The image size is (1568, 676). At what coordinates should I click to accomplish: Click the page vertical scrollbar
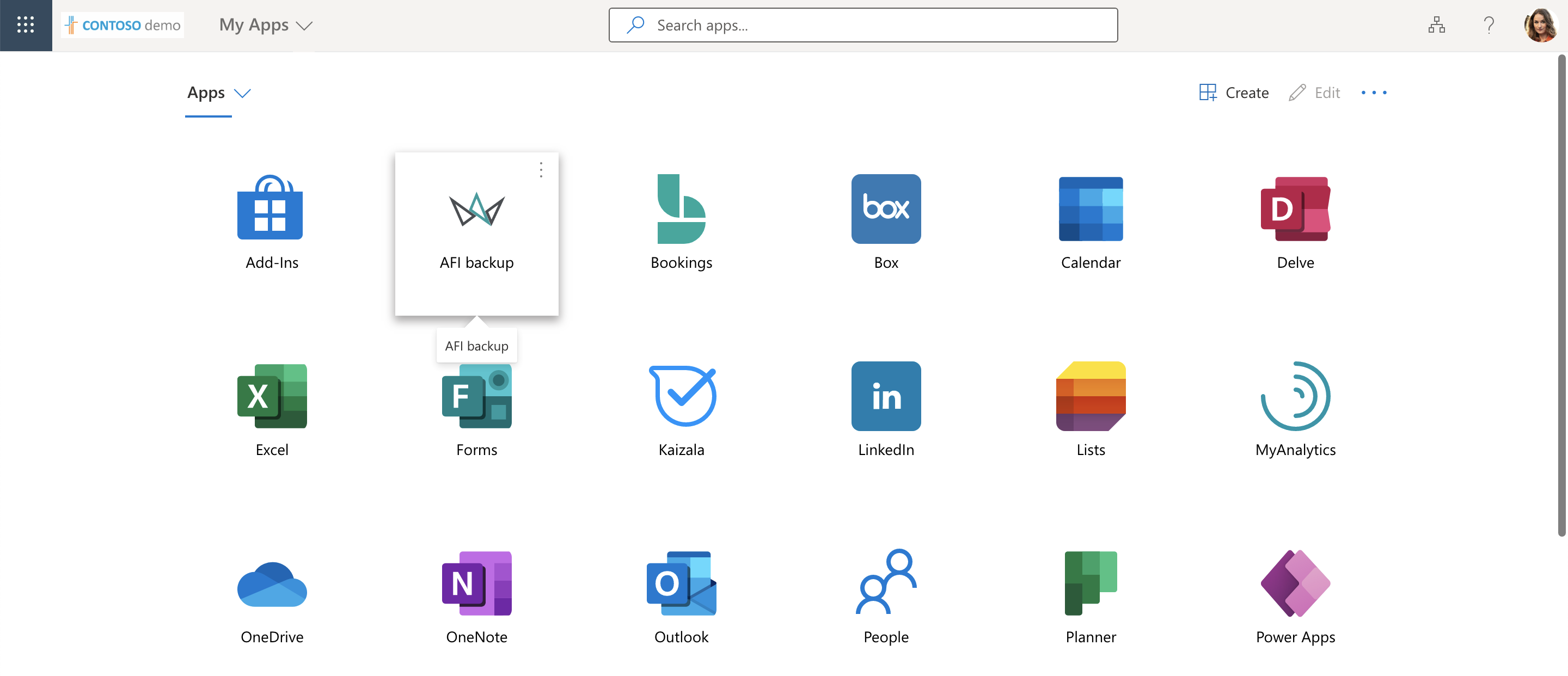point(1561,295)
